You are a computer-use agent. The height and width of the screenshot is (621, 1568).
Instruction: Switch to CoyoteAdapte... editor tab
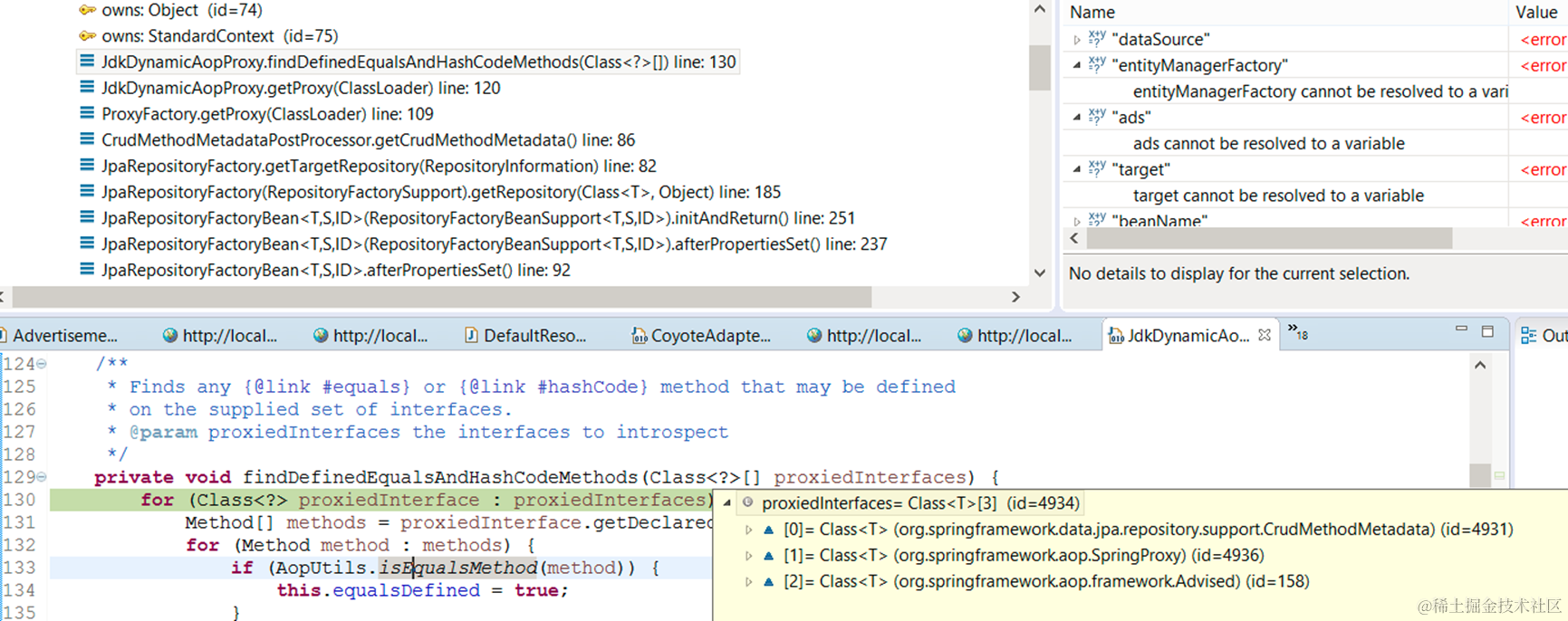pos(701,336)
